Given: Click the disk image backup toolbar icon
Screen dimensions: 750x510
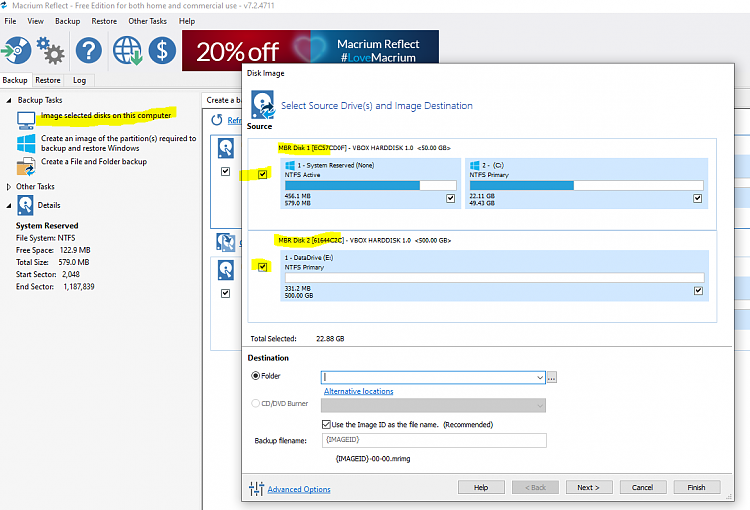Looking at the screenshot, I should (16, 50).
